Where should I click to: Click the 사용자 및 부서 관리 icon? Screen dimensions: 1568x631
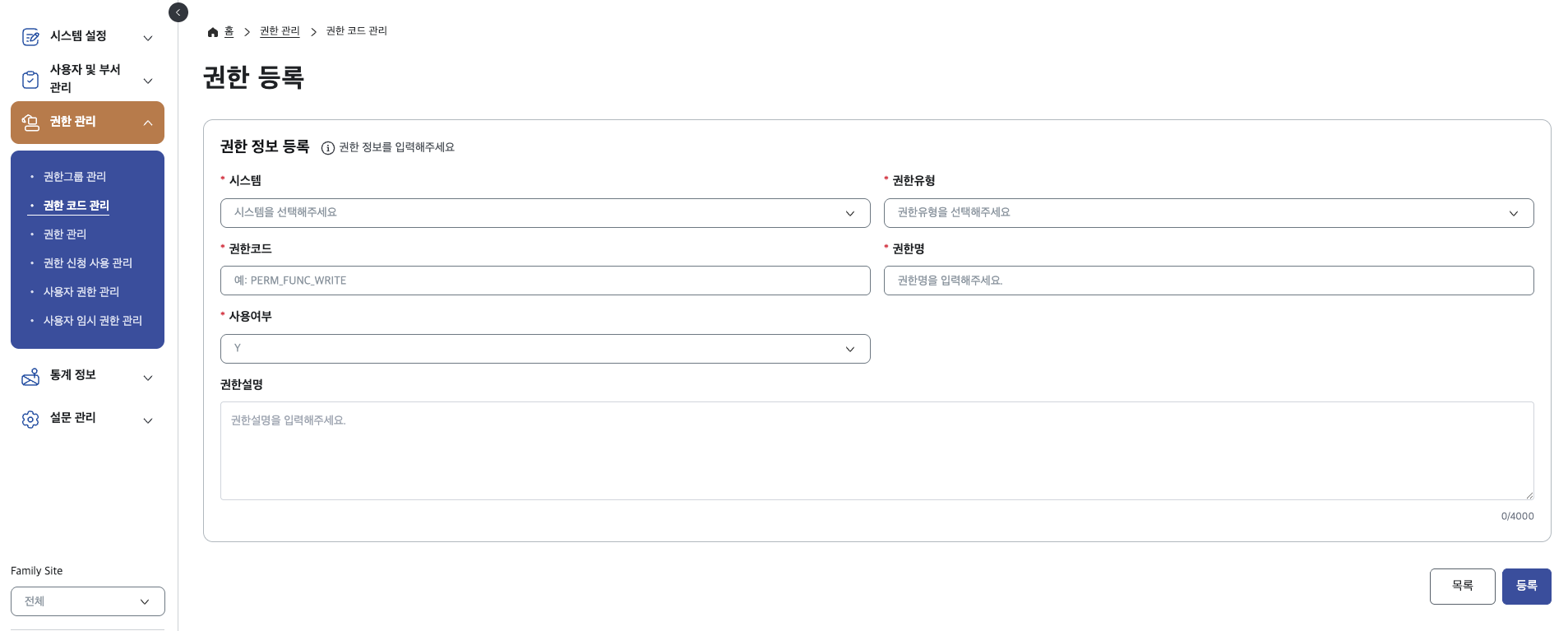[30, 80]
